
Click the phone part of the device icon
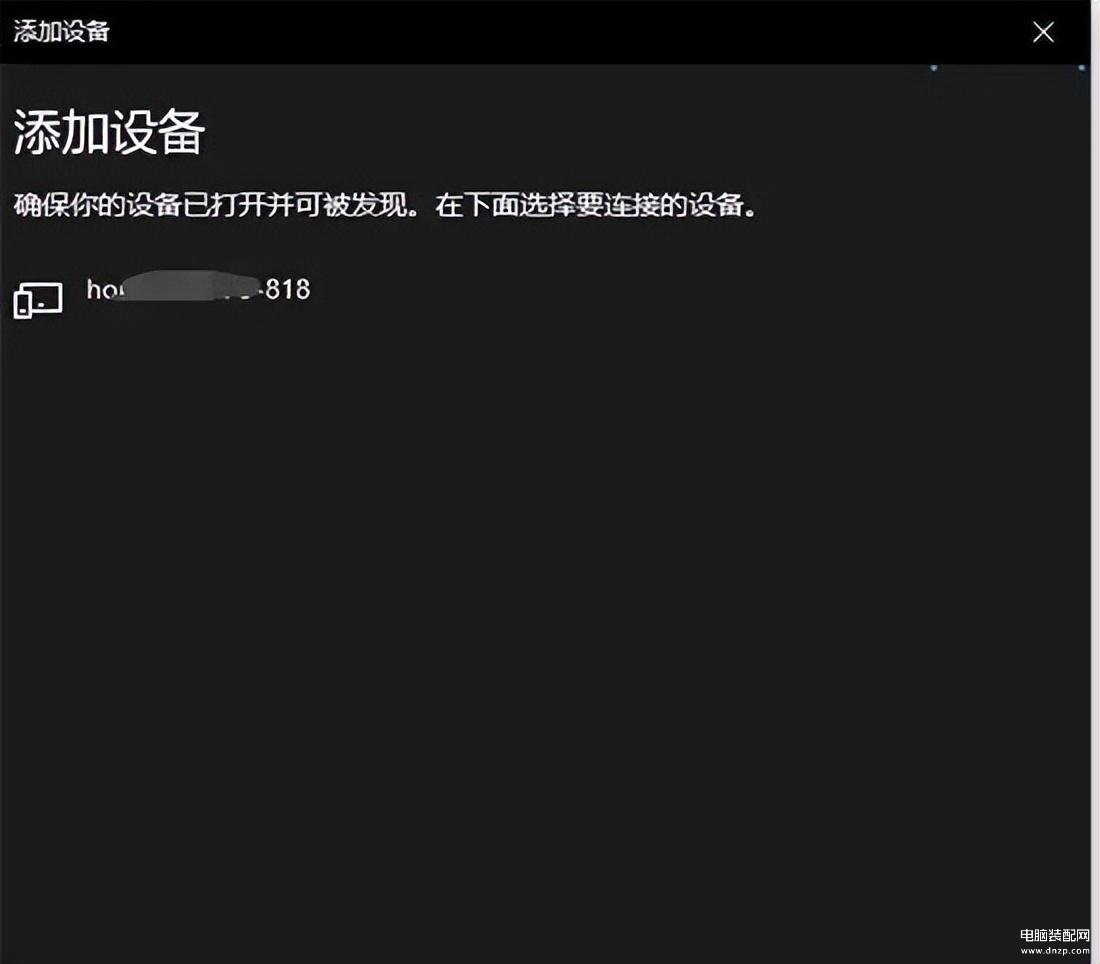[23, 305]
